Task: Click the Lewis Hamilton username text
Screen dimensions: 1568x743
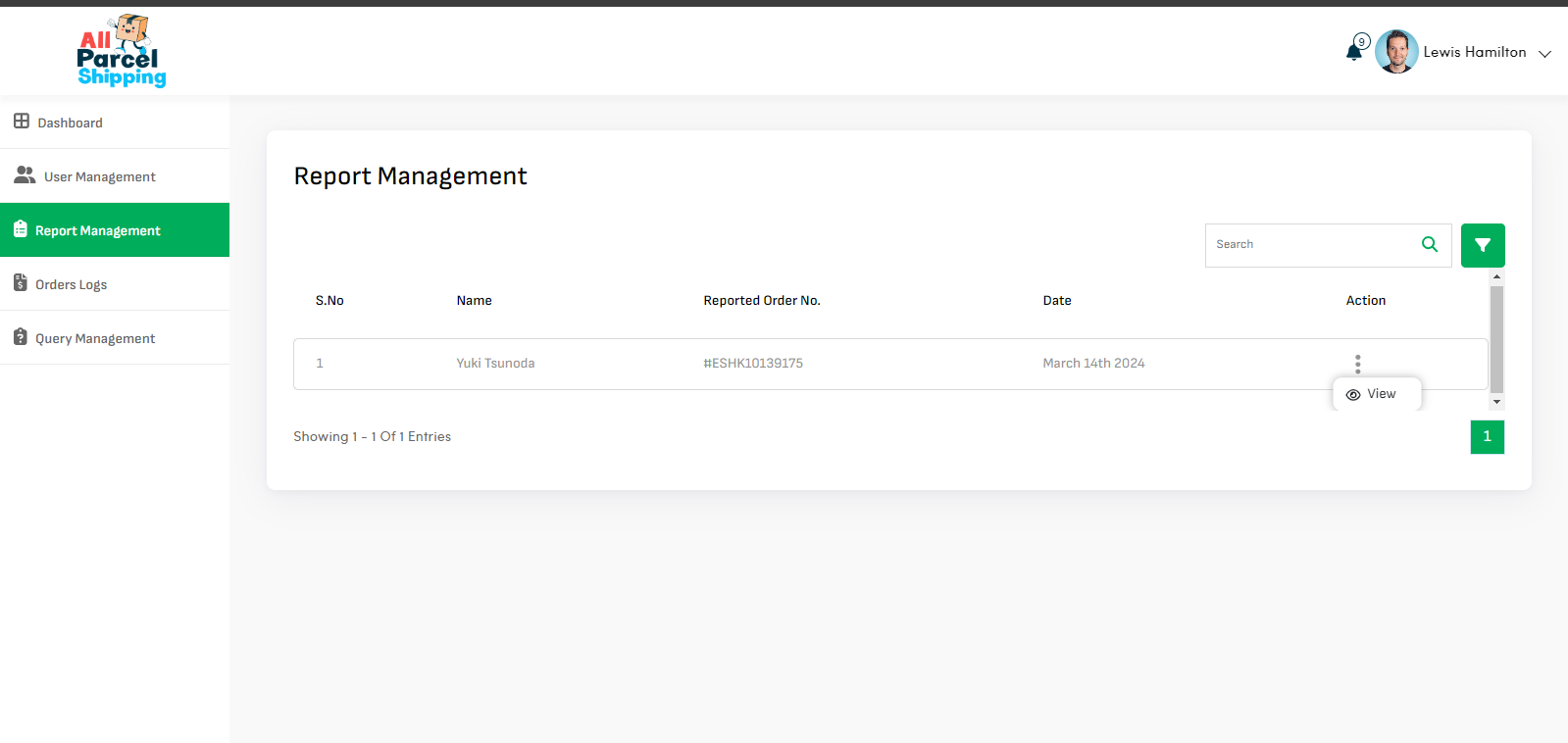Action: pos(1474,53)
